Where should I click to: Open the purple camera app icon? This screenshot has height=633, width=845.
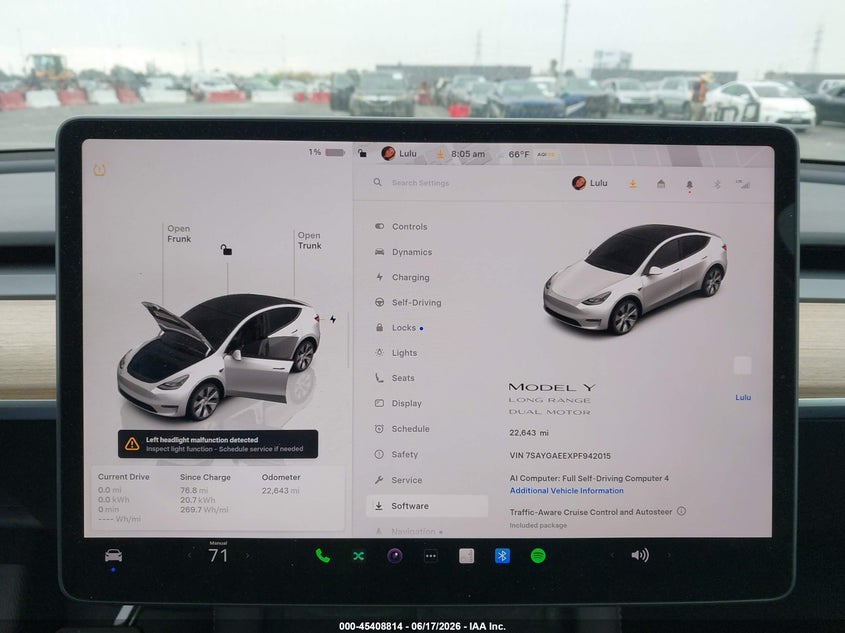(395, 555)
